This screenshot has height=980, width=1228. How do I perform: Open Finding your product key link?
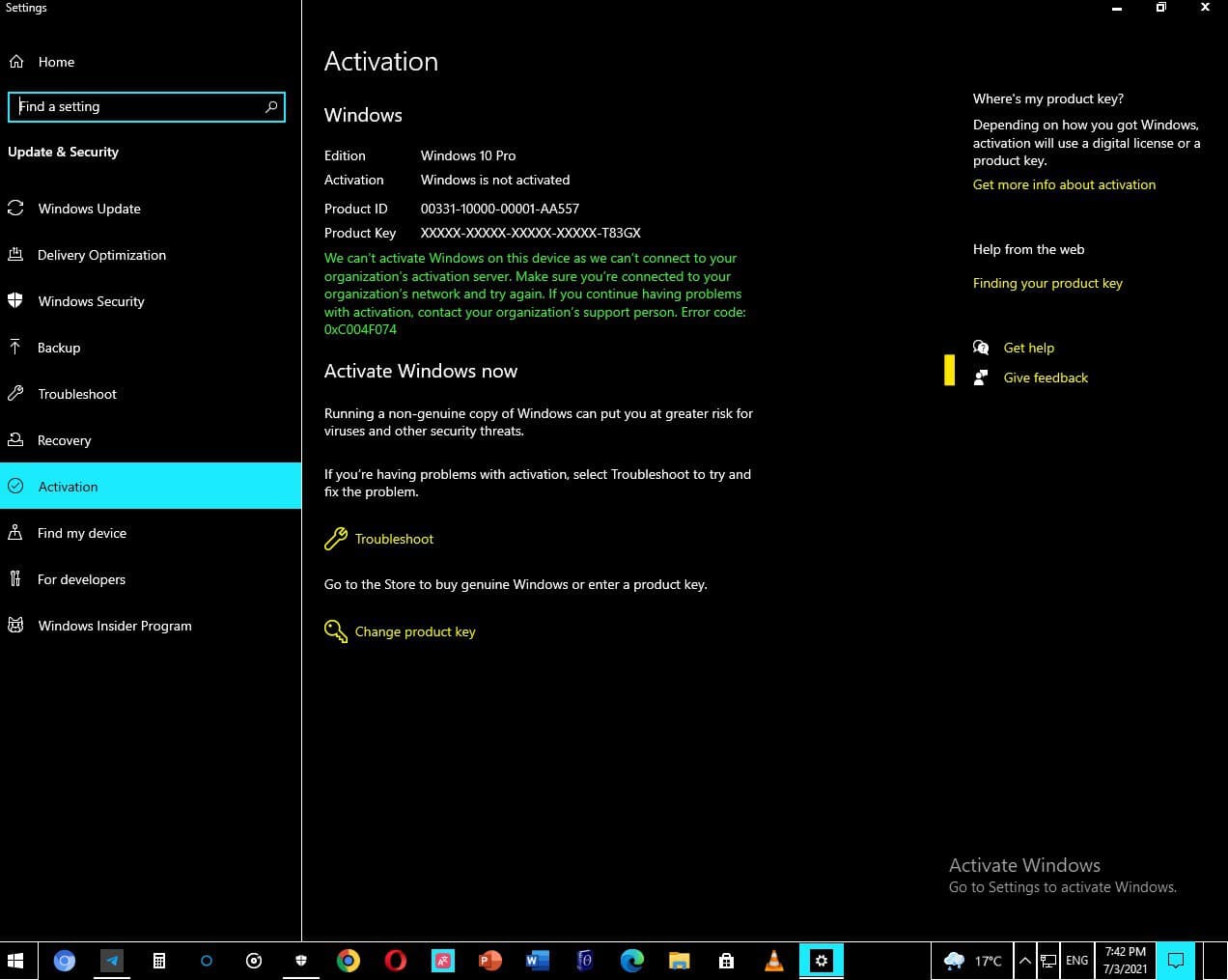[1047, 283]
